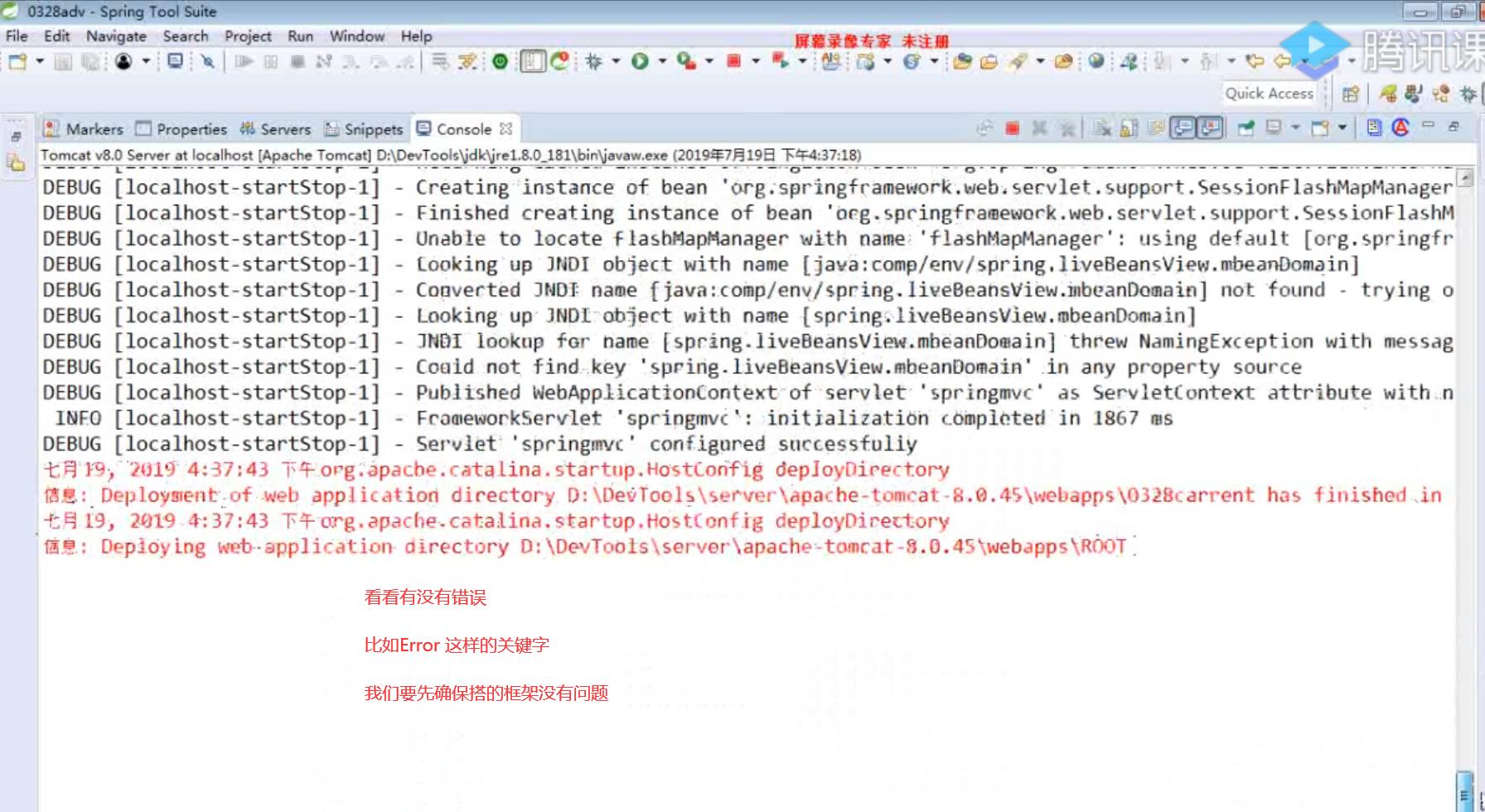Click the user profile circle icon
1485x812 pixels.
pyautogui.click(x=123, y=61)
